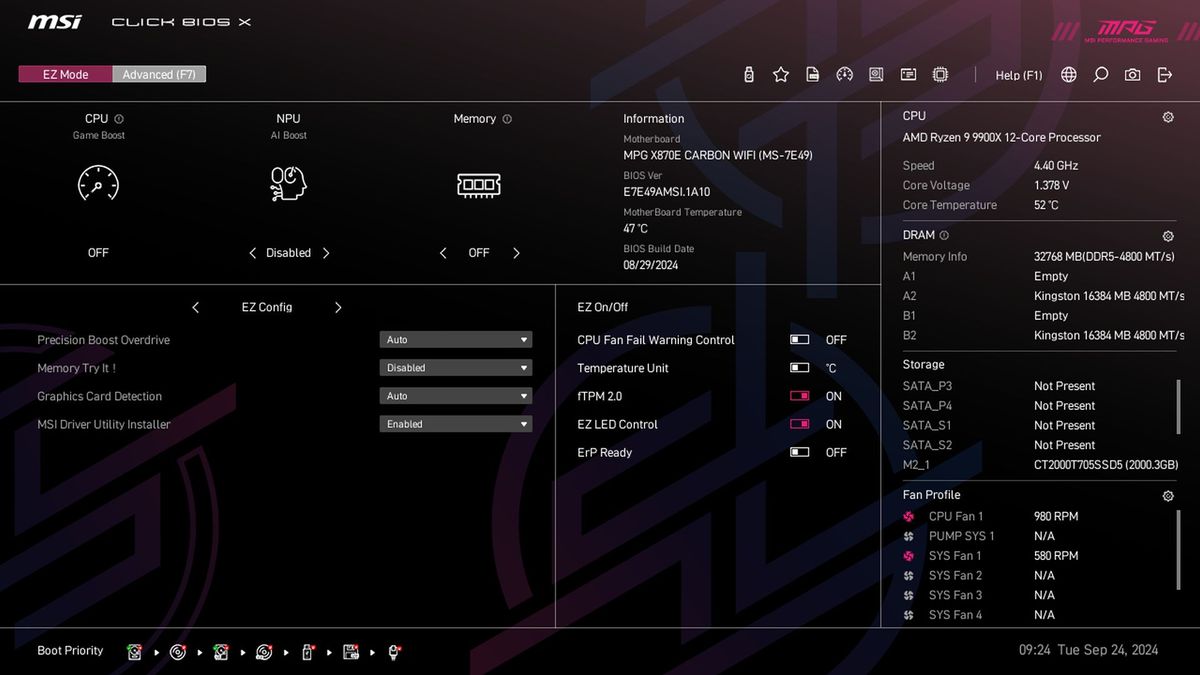Select the SYS Fan 1 fan icon

pos(909,556)
